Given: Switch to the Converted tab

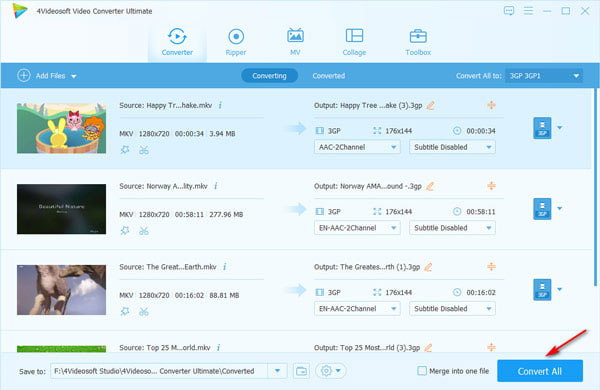Looking at the screenshot, I should [x=329, y=76].
